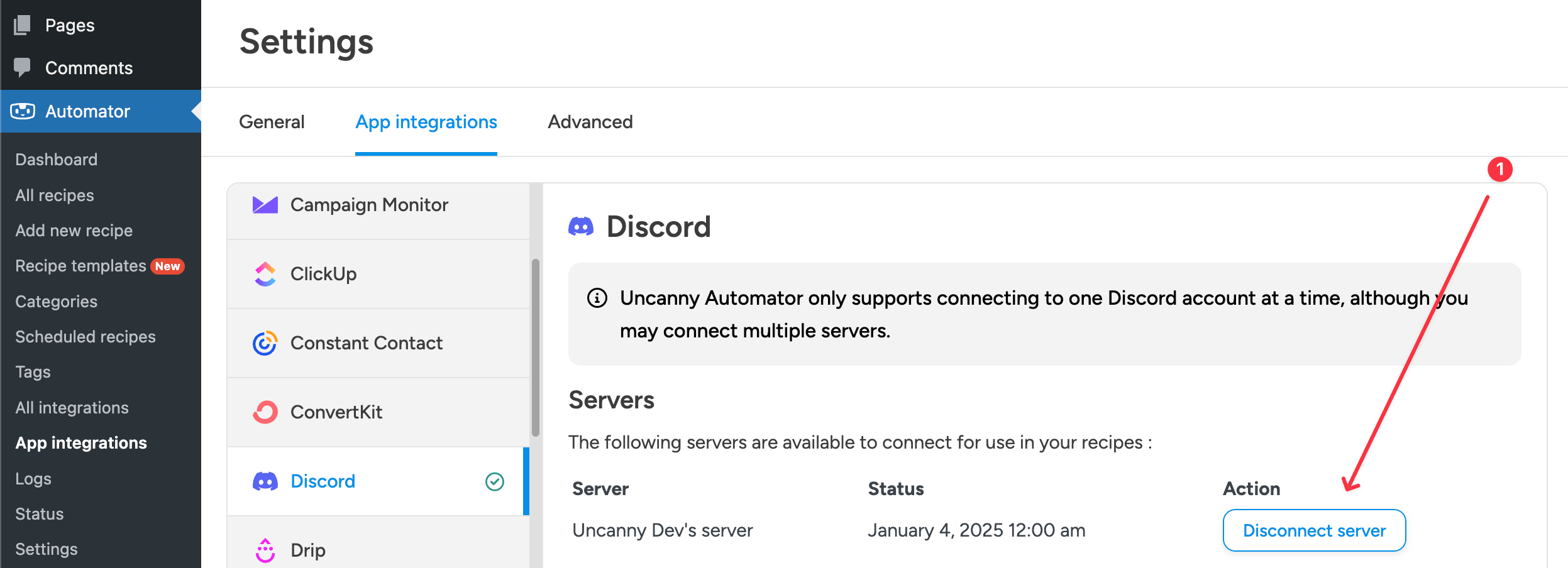This screenshot has width=1568, height=568.
Task: Open the Pages menu
Action: (x=101, y=25)
